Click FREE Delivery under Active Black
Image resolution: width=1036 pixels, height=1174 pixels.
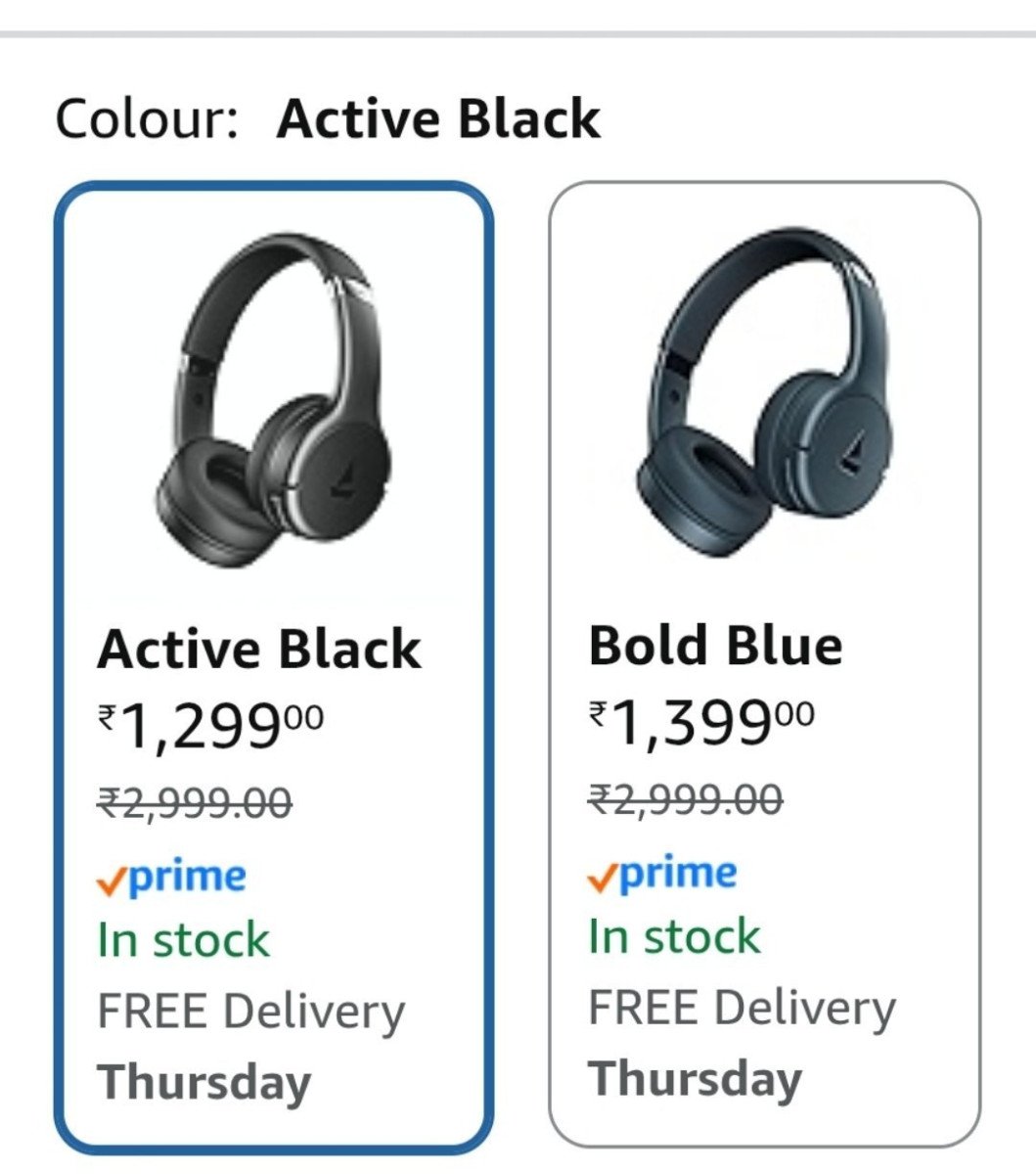coord(250,1011)
